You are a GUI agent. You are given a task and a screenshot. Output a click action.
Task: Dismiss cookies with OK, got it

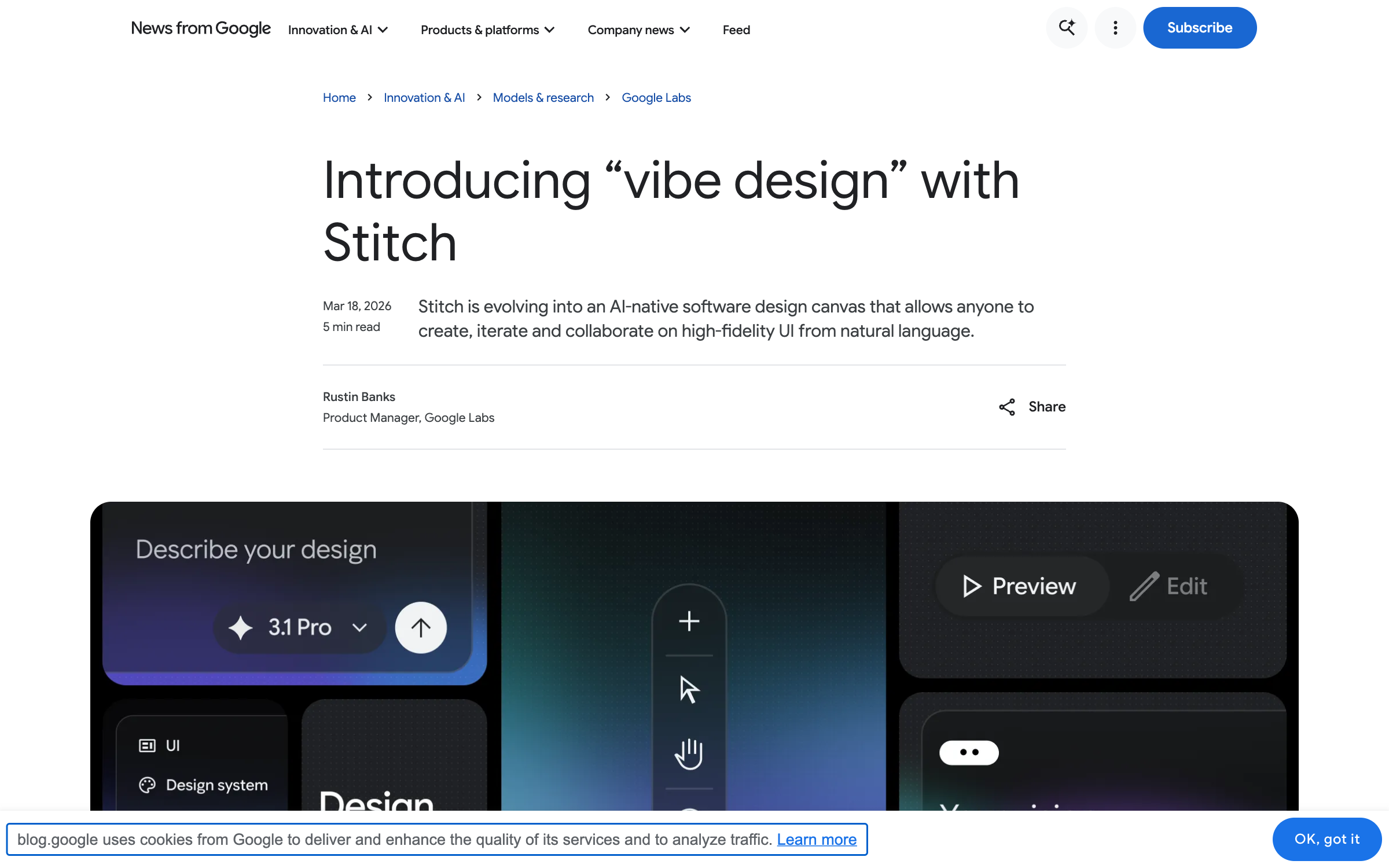[x=1326, y=839]
